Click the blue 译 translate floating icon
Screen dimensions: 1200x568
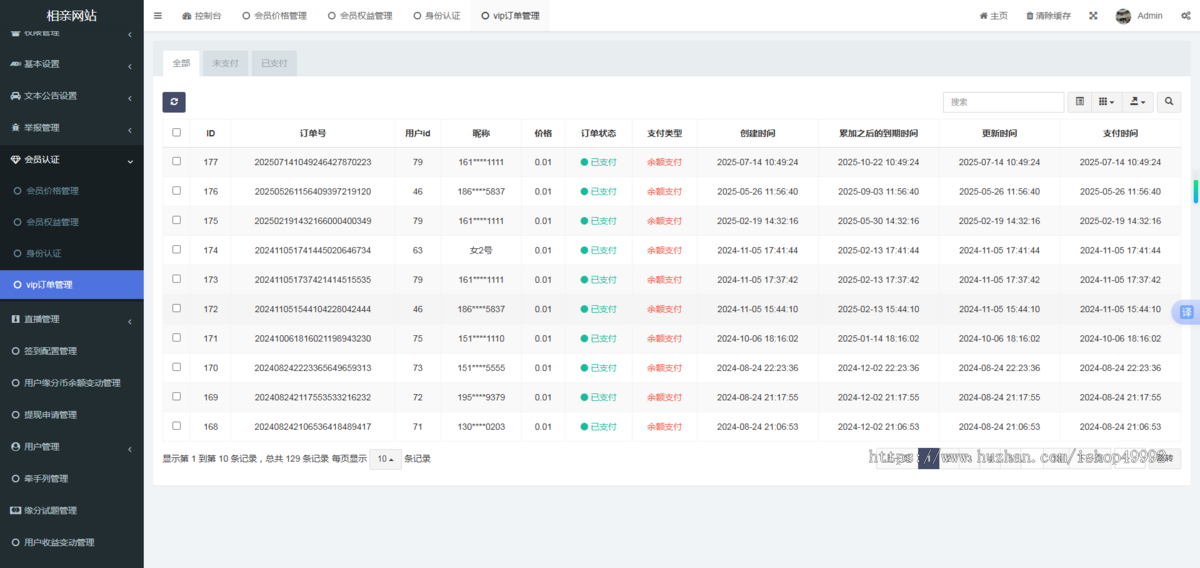[1186, 312]
